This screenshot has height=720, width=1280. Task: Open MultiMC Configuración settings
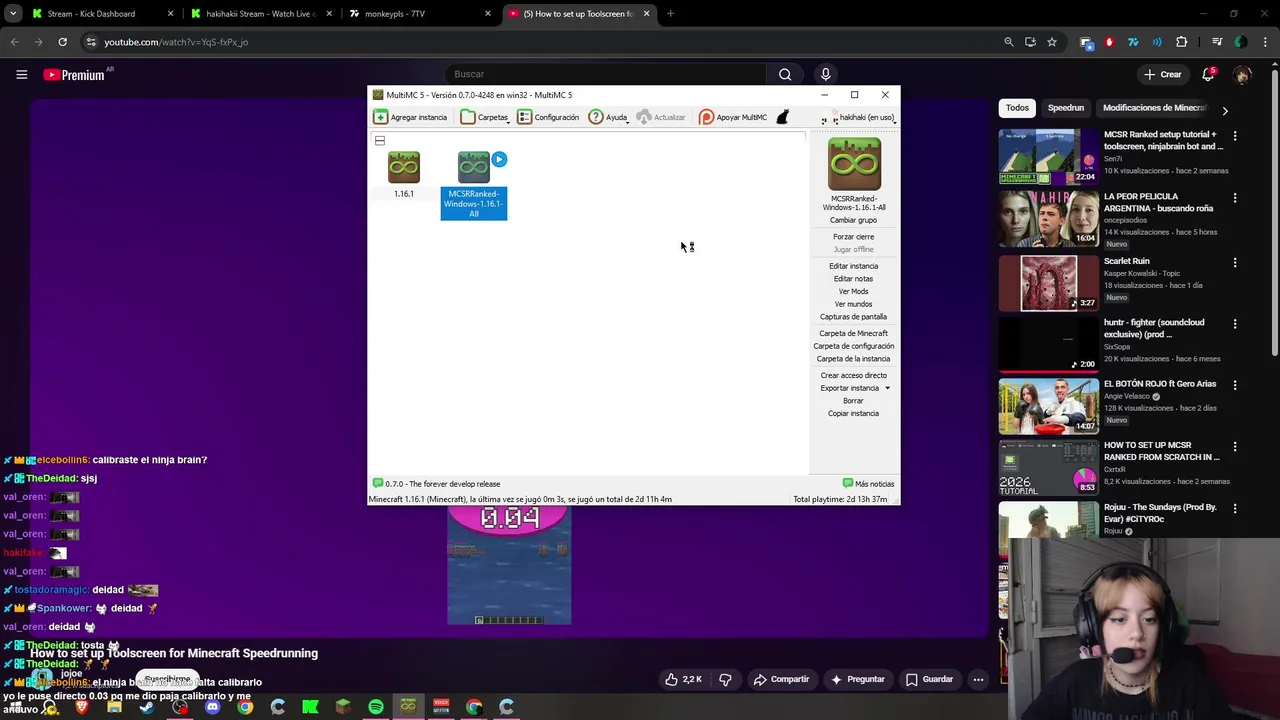tap(548, 117)
